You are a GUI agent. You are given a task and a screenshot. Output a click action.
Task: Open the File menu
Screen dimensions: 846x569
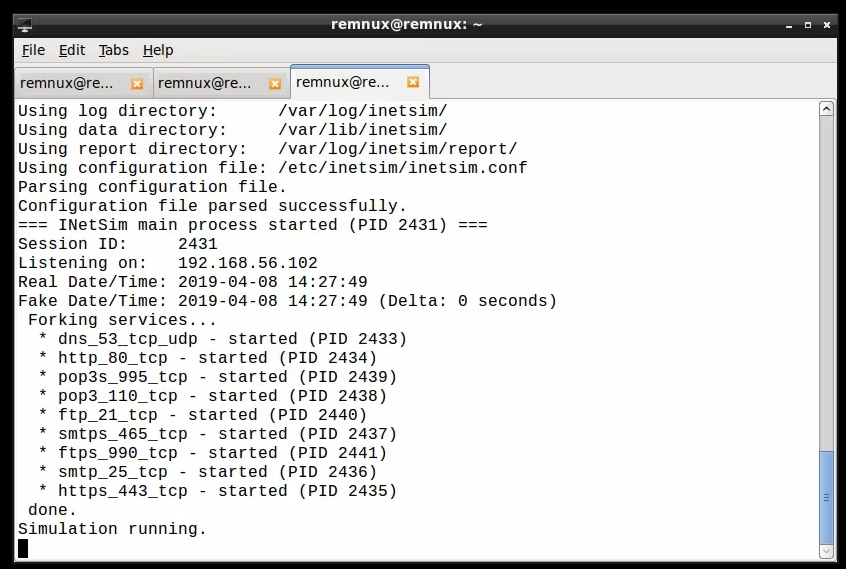pos(33,50)
